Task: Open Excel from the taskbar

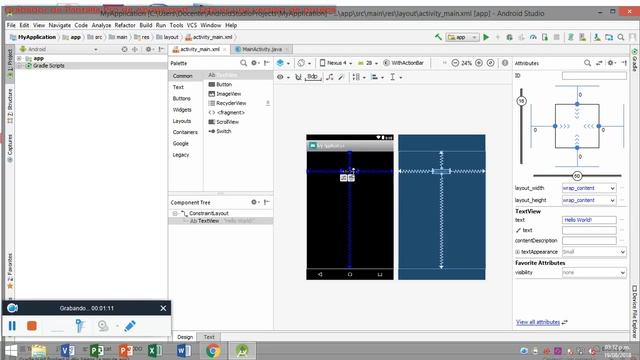Action: tap(155, 351)
